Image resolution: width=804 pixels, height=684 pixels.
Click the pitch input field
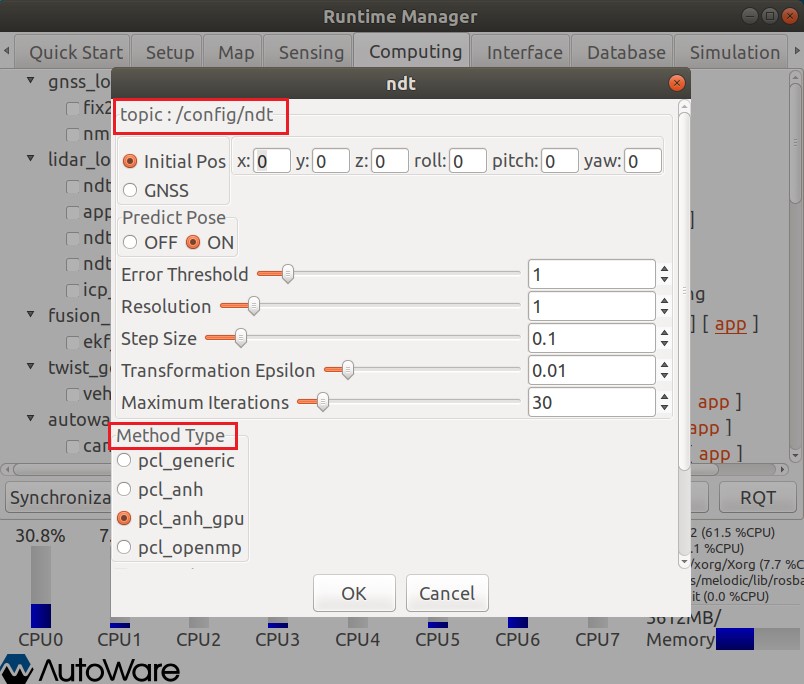point(560,162)
